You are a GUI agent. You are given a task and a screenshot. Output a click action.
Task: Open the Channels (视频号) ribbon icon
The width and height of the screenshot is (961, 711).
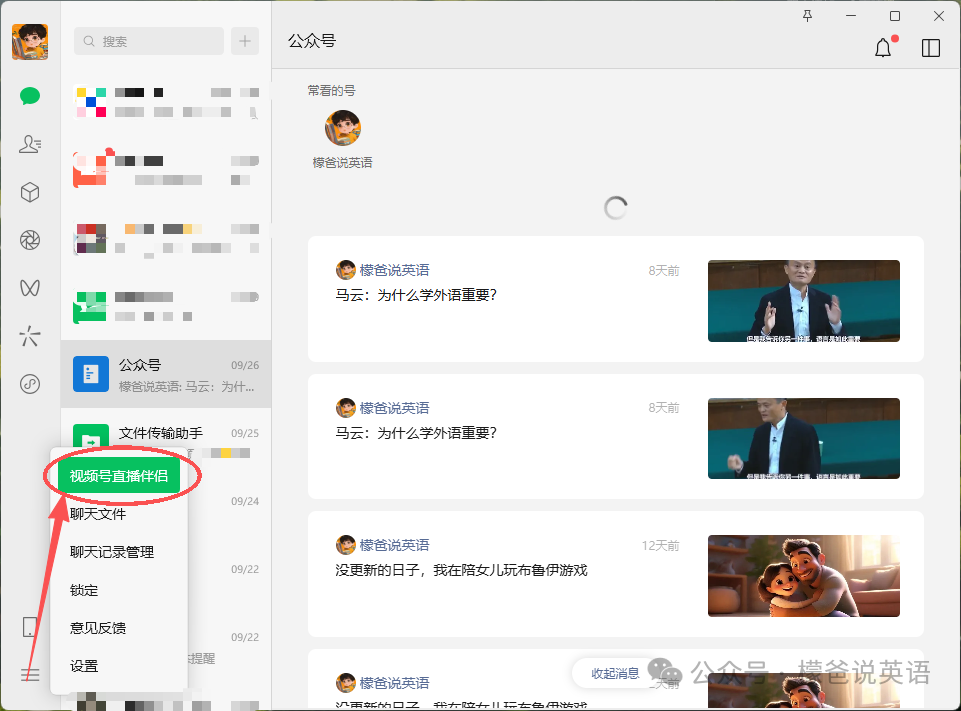[x=30, y=288]
